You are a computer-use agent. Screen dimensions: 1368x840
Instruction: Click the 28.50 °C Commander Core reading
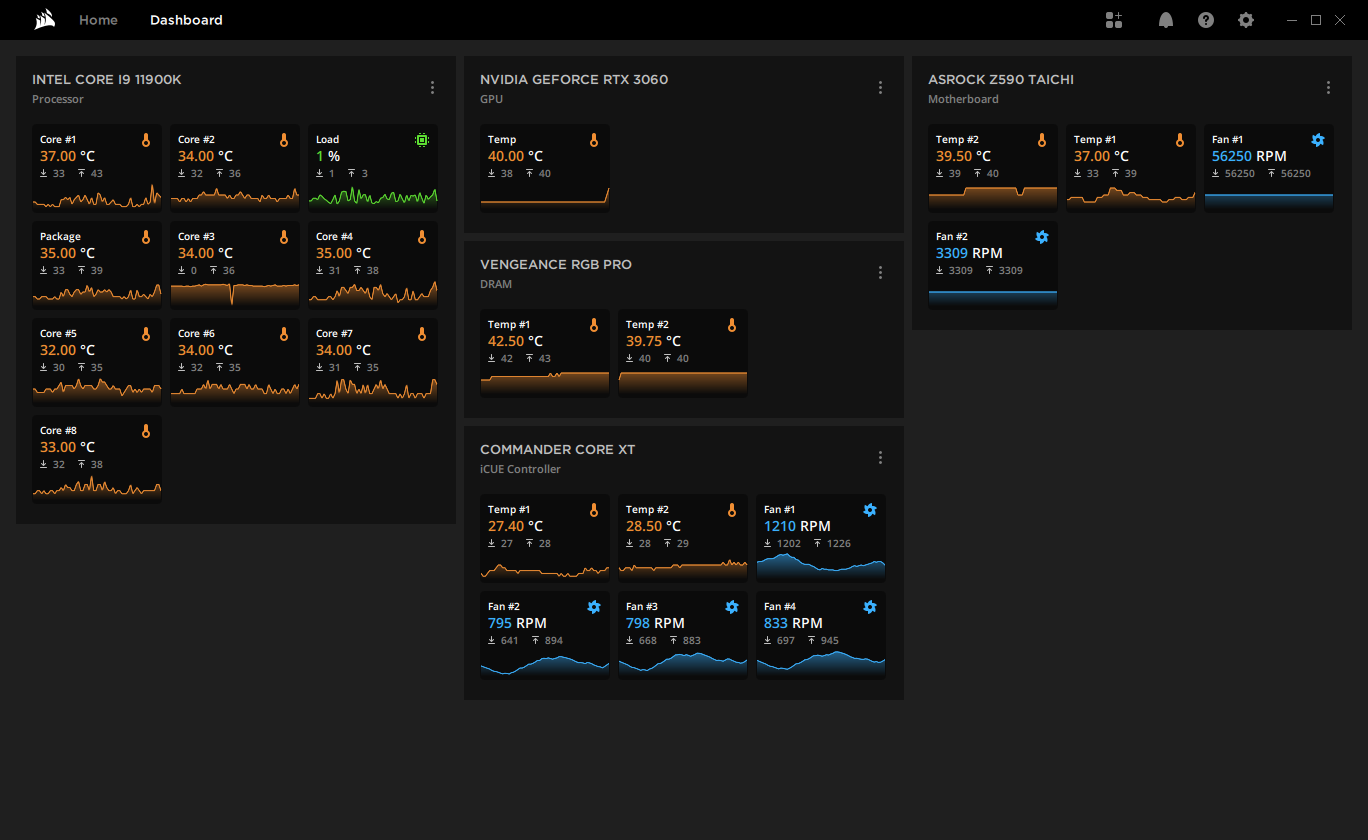click(654, 527)
